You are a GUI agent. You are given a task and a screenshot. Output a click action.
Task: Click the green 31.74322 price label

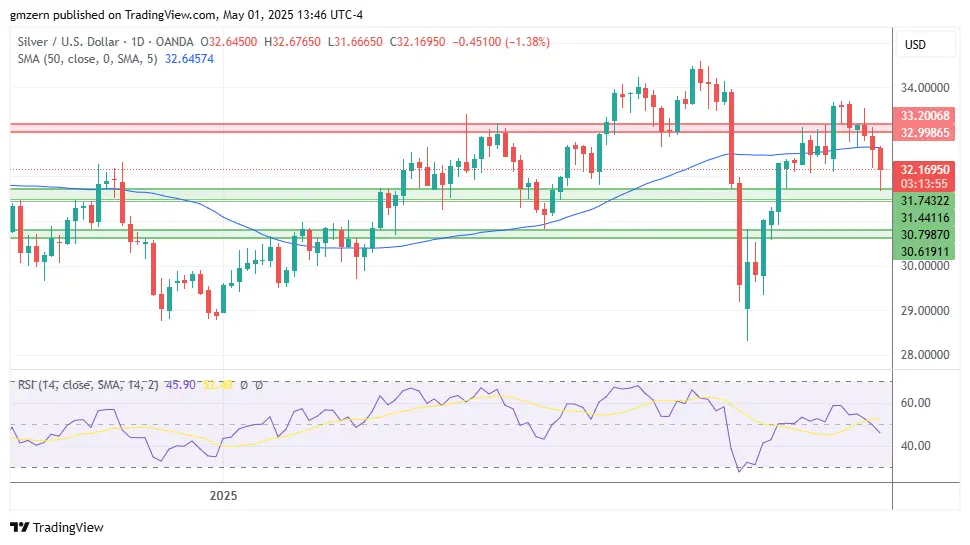tap(924, 200)
